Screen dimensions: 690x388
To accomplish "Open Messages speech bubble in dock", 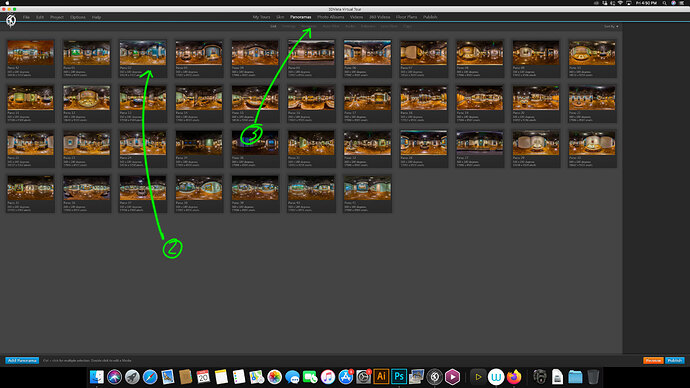I will click(x=292, y=377).
